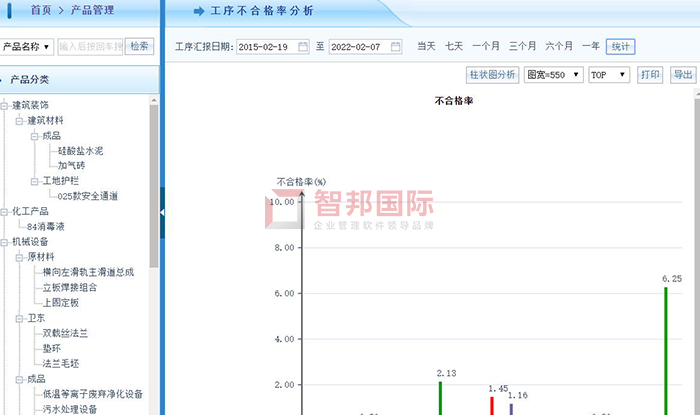Click the 不合格率(%) axis label

click(x=301, y=182)
